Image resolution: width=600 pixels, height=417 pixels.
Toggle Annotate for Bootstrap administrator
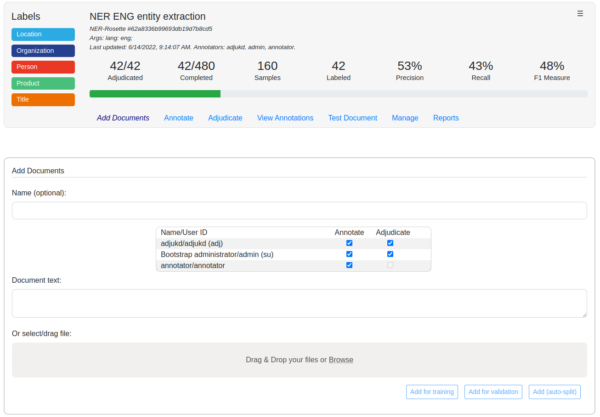coord(349,254)
